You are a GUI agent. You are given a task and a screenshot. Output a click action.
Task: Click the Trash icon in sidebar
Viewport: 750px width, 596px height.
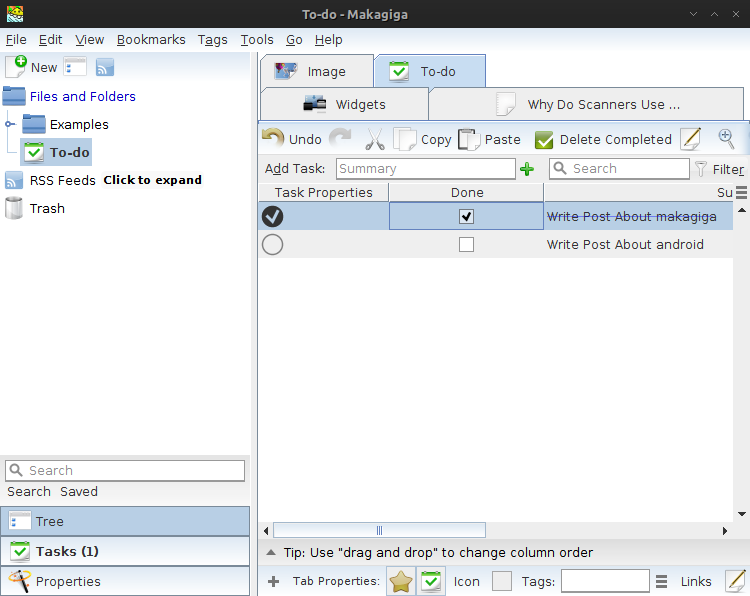coord(14,208)
